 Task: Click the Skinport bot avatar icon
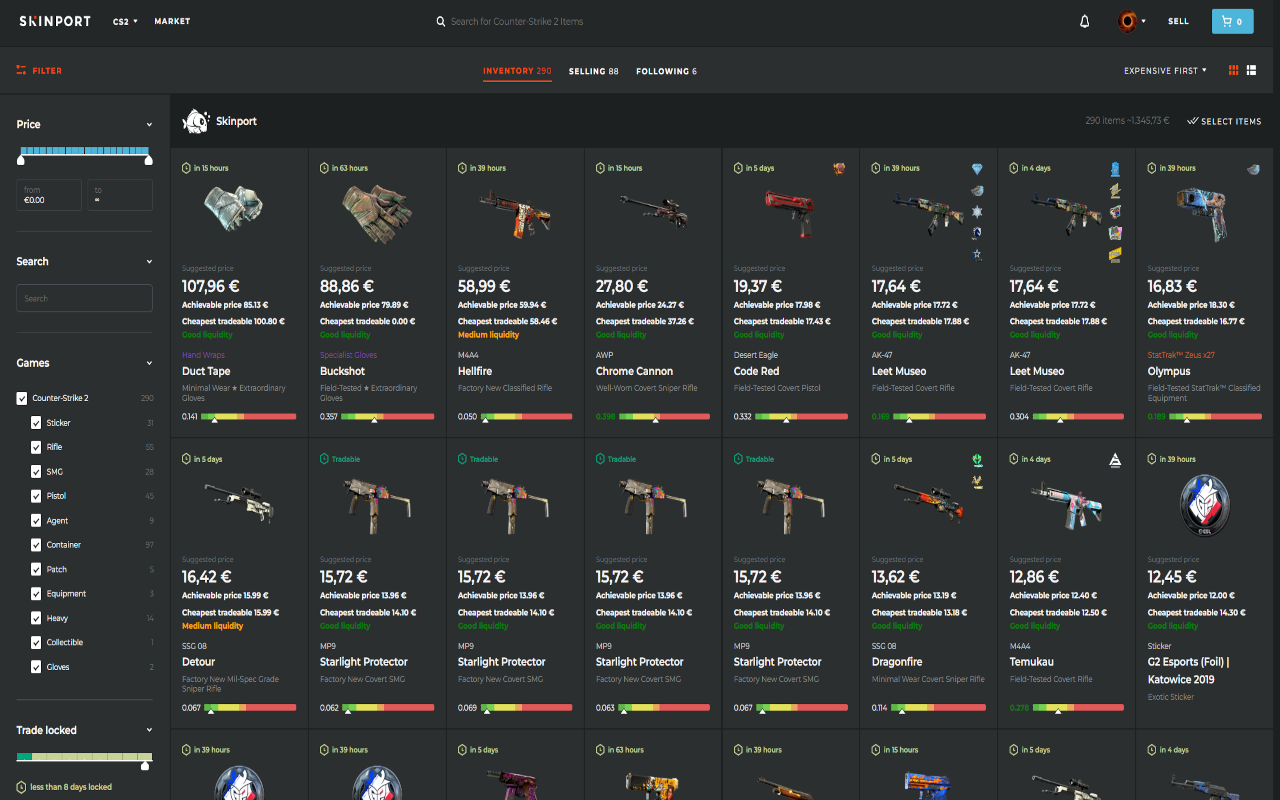[x=195, y=121]
